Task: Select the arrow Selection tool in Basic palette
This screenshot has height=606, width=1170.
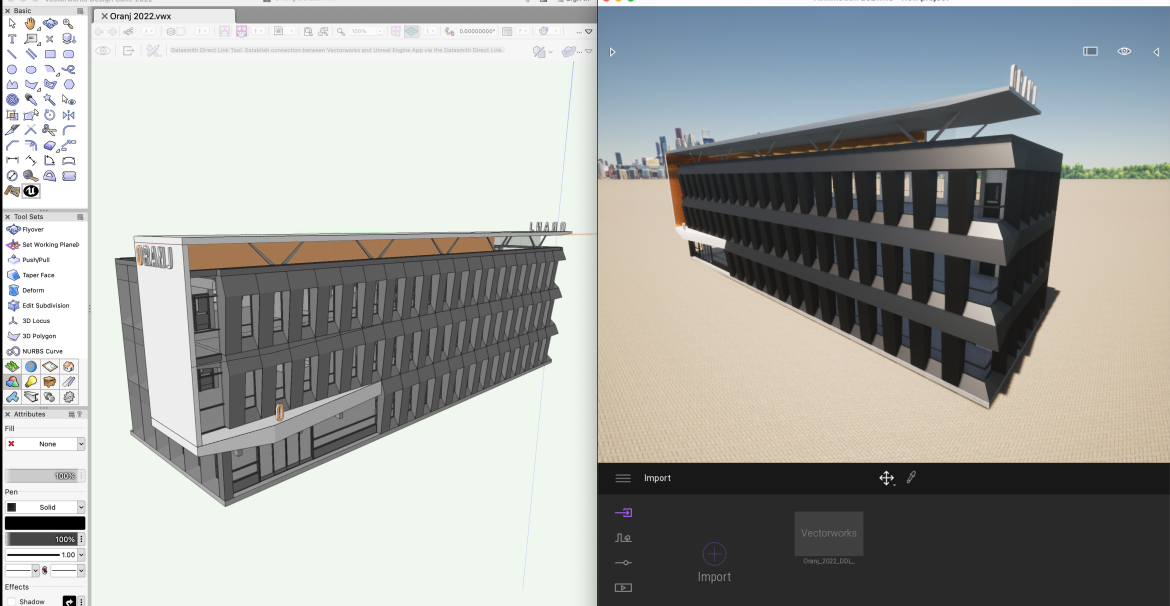Action: pyautogui.click(x=12, y=24)
